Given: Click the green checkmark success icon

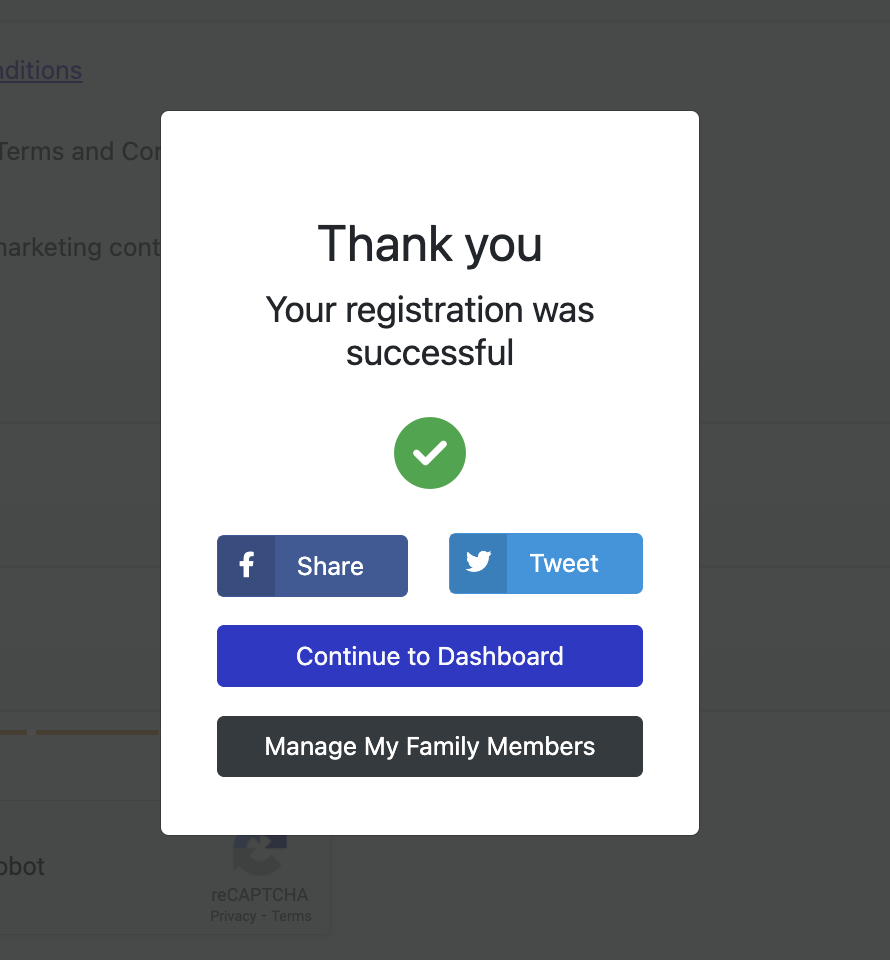Looking at the screenshot, I should (x=430, y=453).
